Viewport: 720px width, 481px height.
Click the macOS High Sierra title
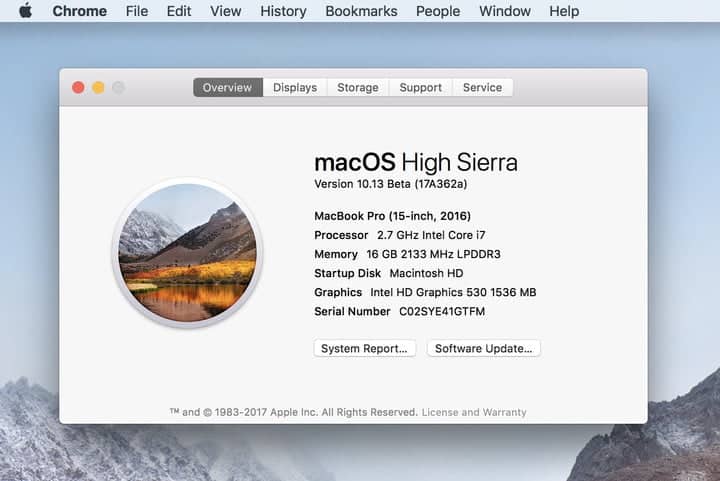click(416, 162)
